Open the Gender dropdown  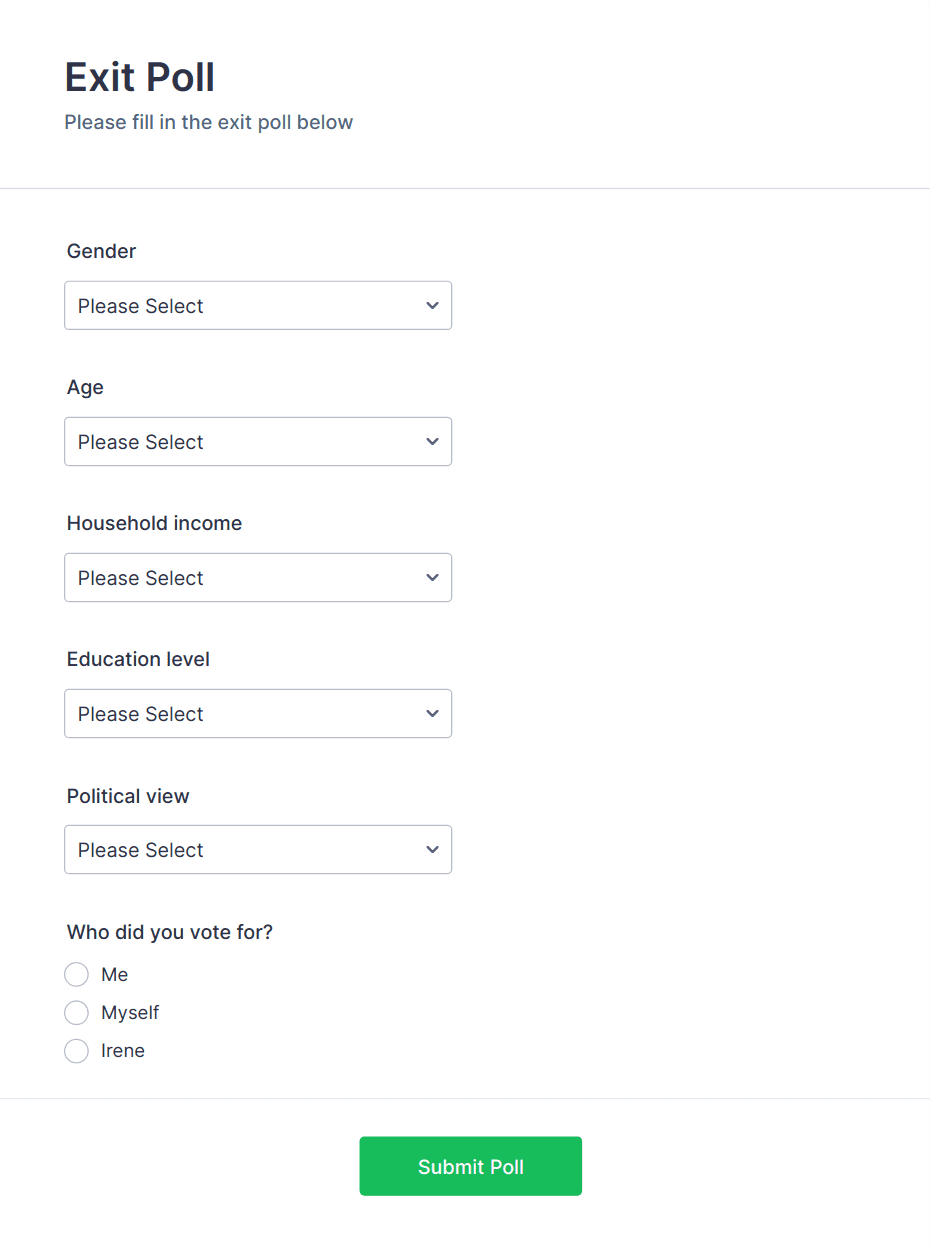[258, 305]
